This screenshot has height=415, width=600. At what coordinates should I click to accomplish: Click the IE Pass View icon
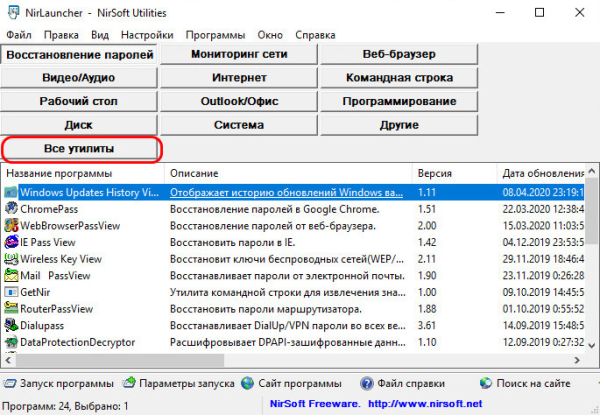point(11,242)
